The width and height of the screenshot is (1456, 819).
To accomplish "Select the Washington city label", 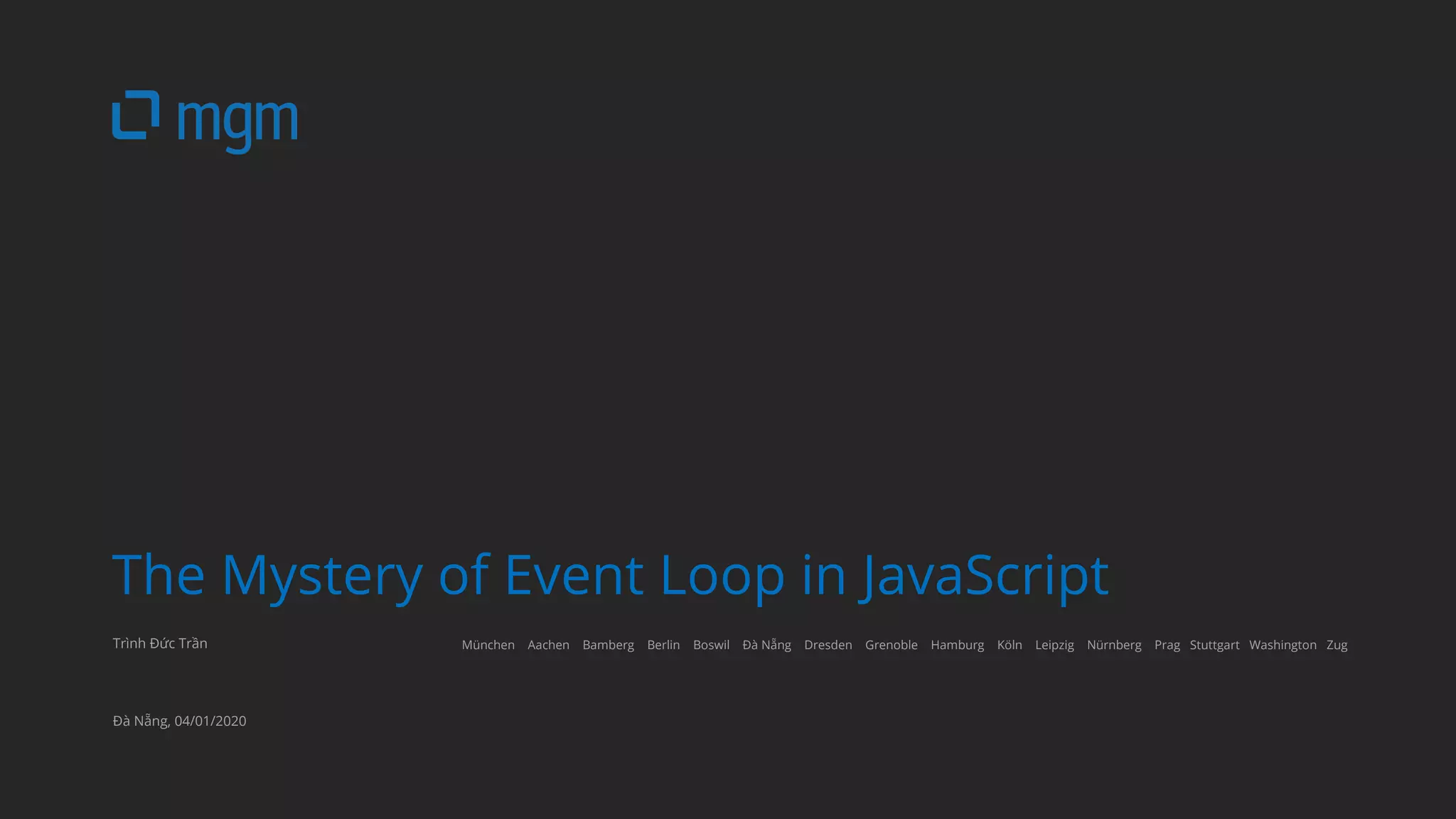I will click(x=1283, y=645).
